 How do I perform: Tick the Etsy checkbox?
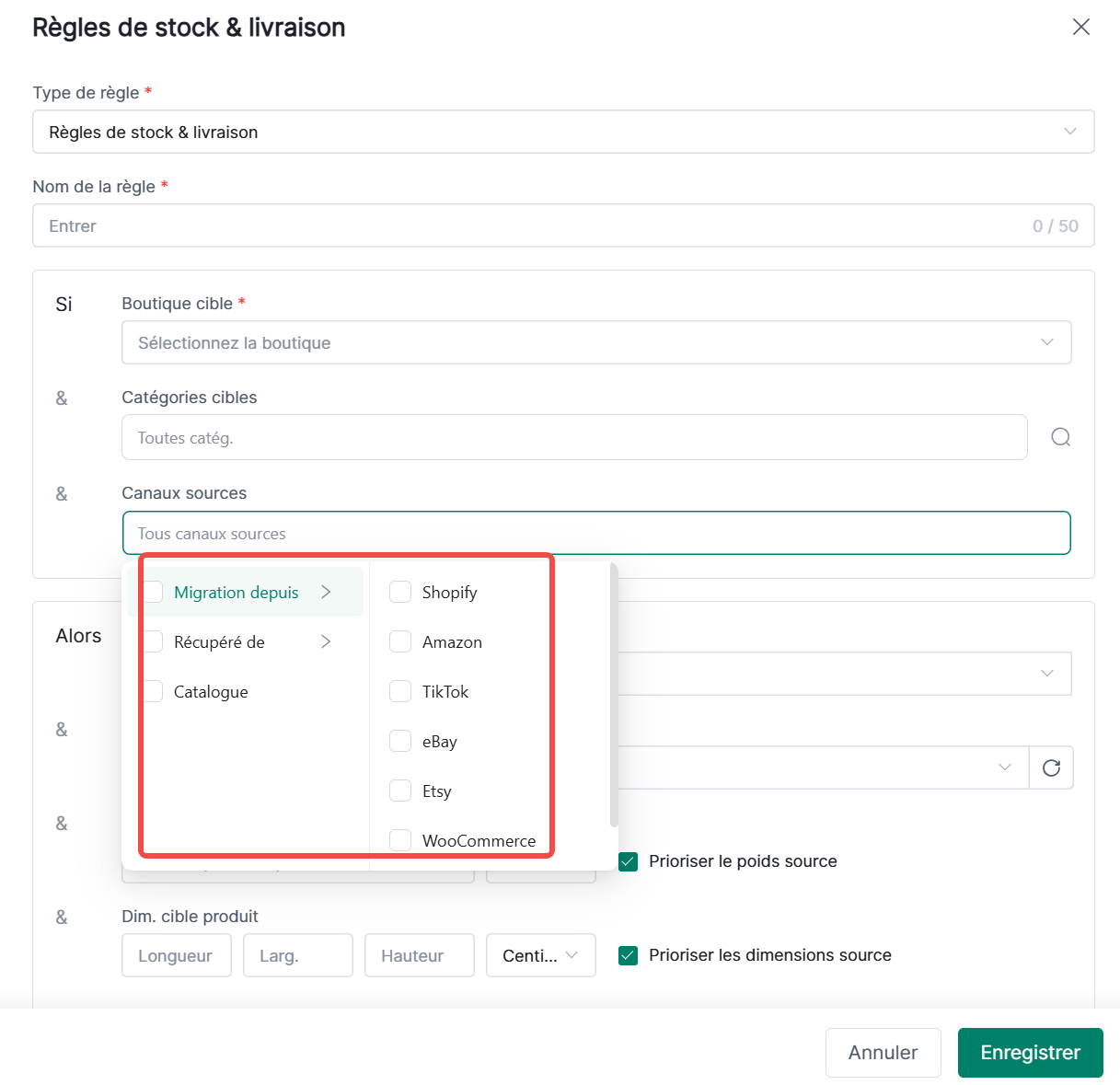click(x=400, y=791)
